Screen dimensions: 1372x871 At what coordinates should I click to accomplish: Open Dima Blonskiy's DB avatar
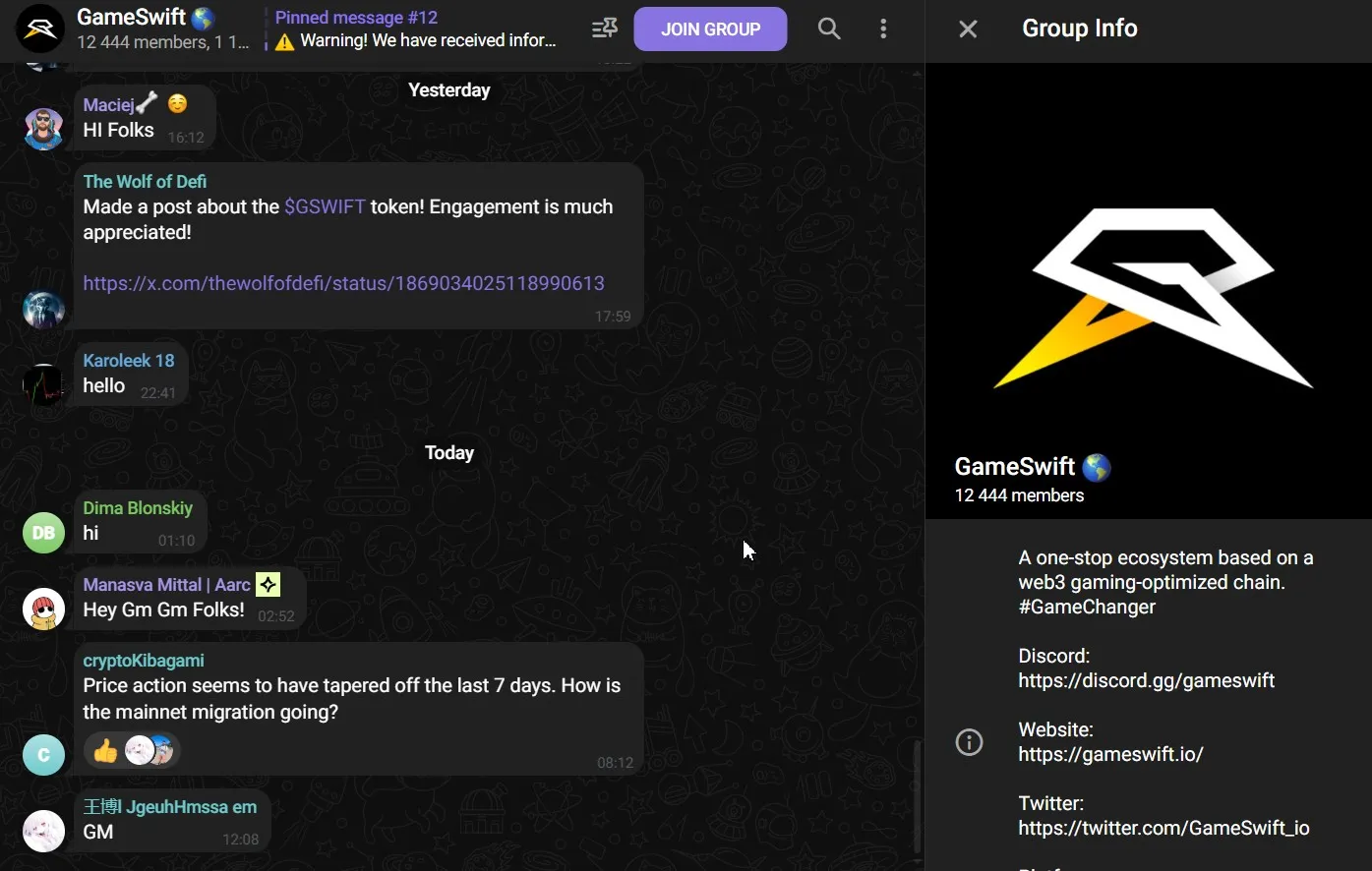[43, 533]
